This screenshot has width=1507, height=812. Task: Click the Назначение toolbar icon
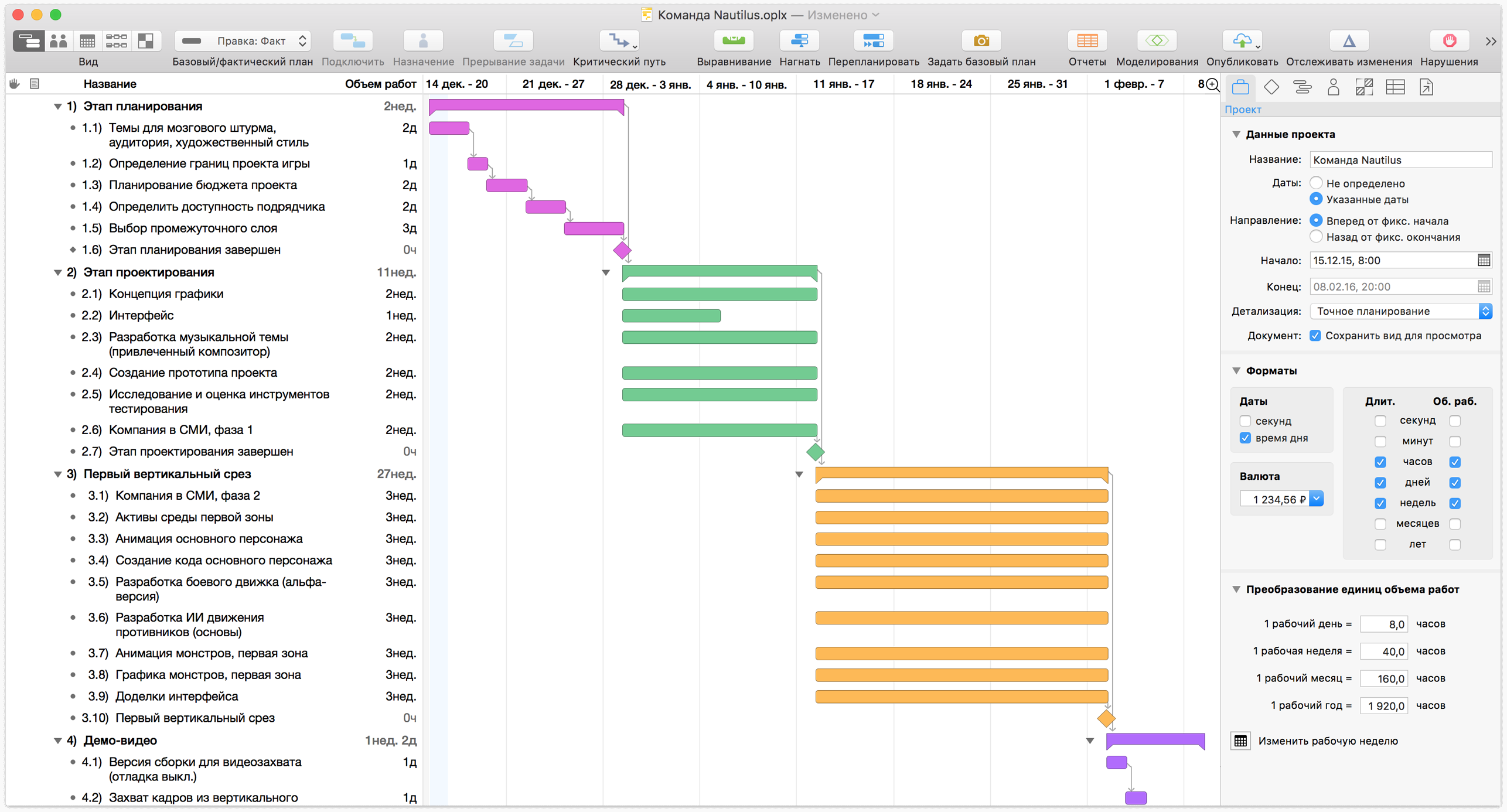pos(423,41)
